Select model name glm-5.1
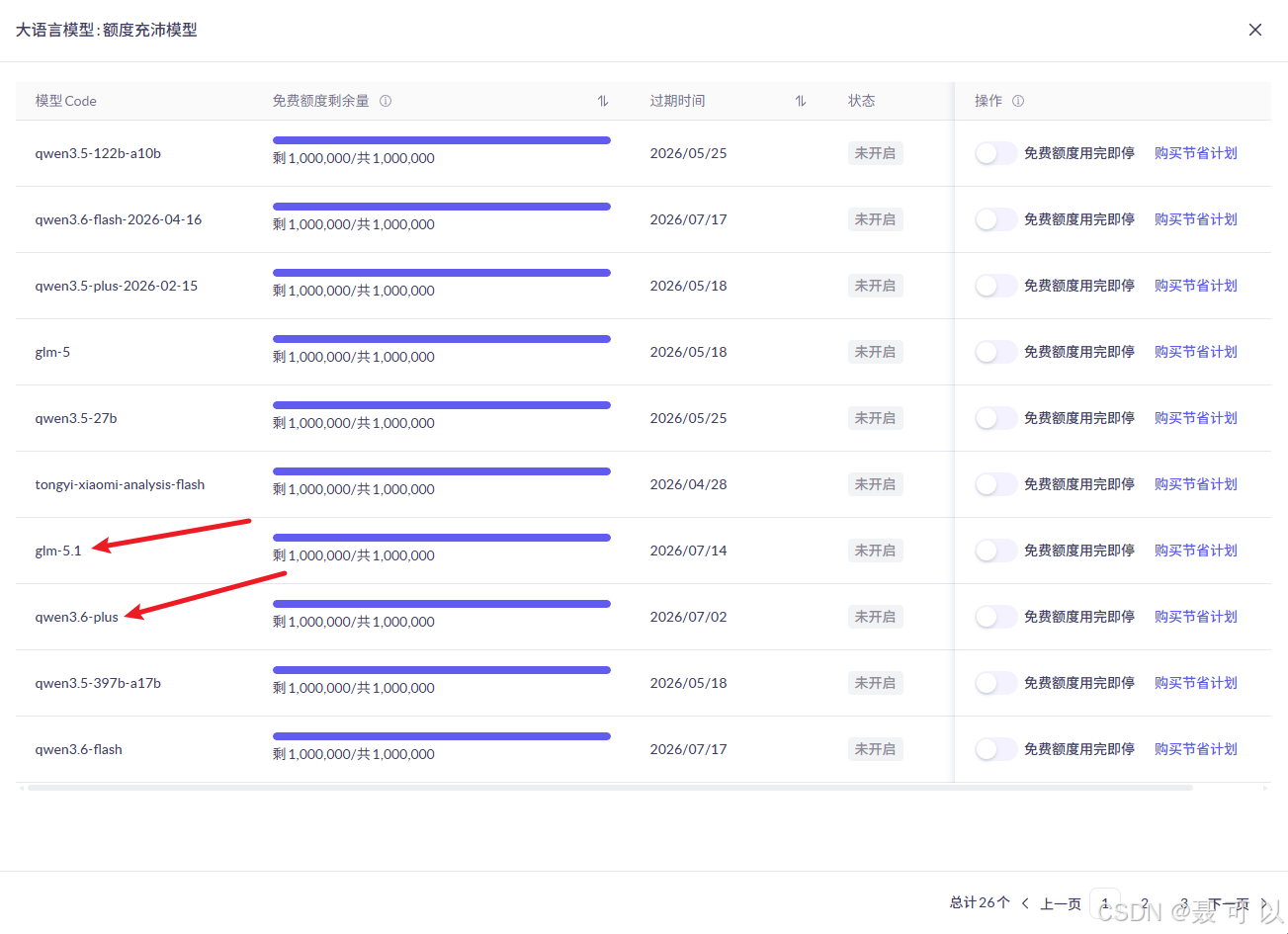Image resolution: width=1288 pixels, height=934 pixels. click(58, 551)
